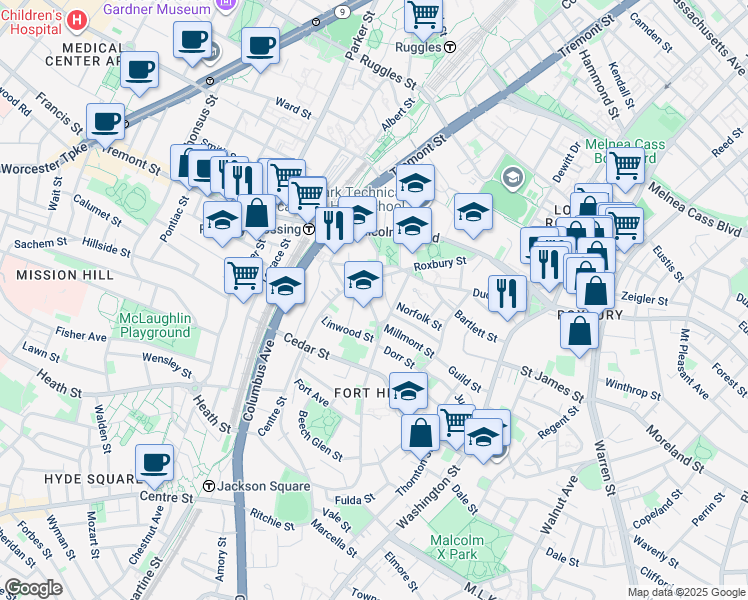Click the school marker left of Dewitt Dr field

(473, 215)
